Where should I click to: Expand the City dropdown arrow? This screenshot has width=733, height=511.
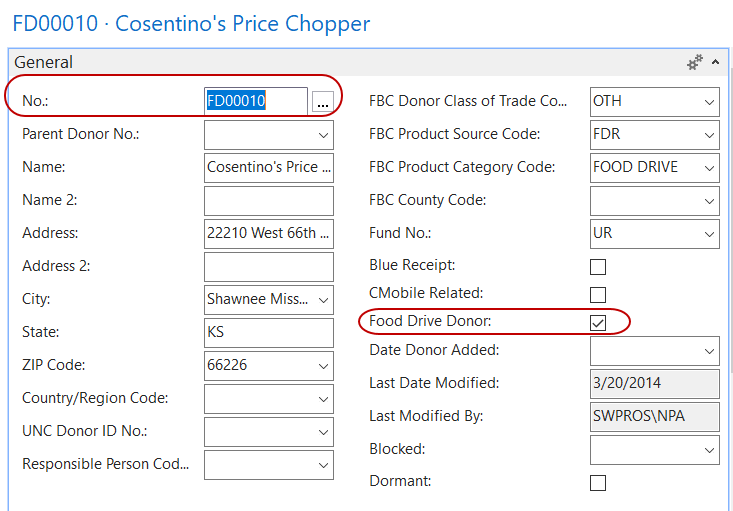coord(323,299)
